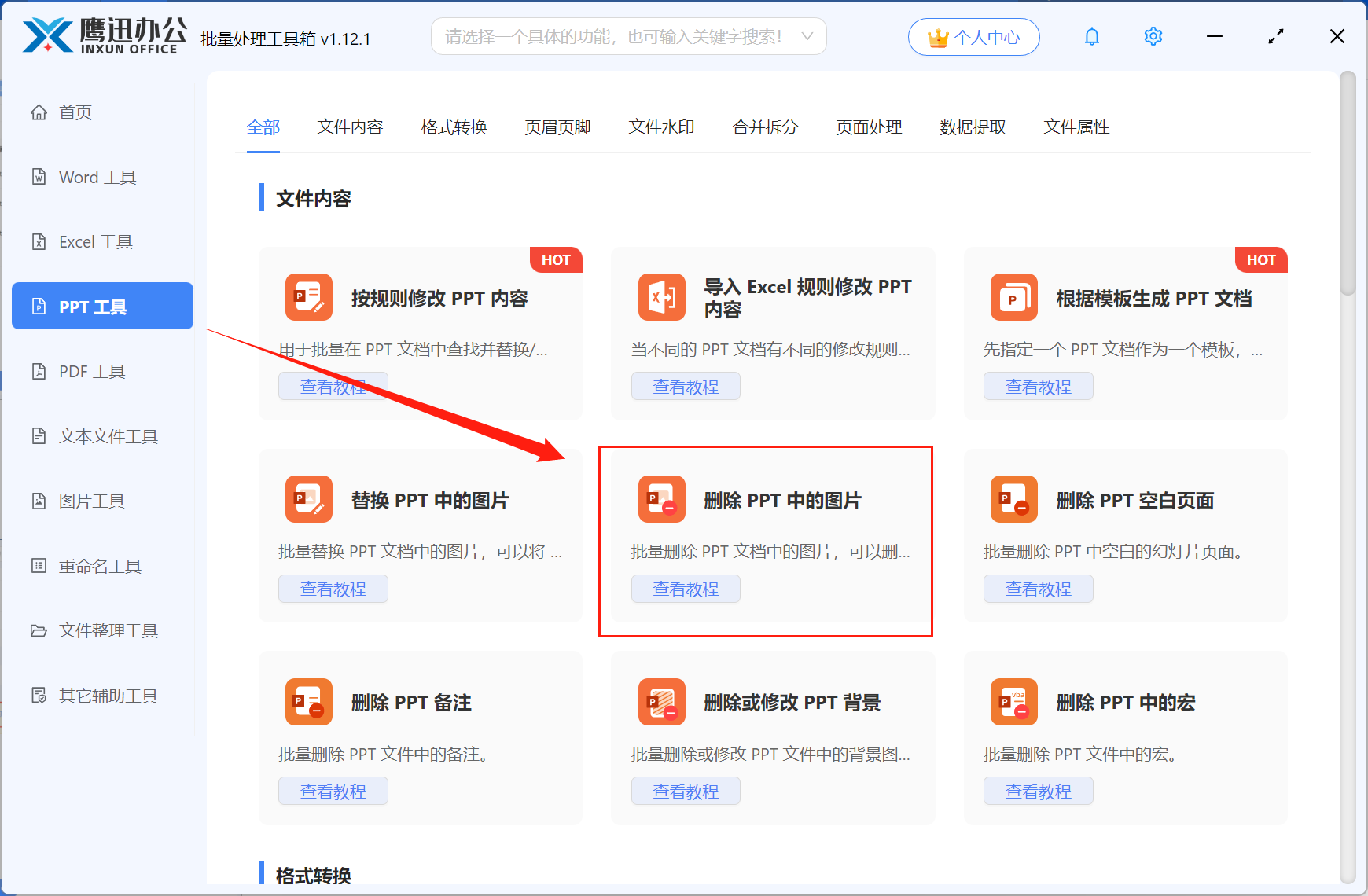This screenshot has height=896, width=1368.
Task: Open the 删除 PPT 备注 tool card
Action: click(411, 702)
